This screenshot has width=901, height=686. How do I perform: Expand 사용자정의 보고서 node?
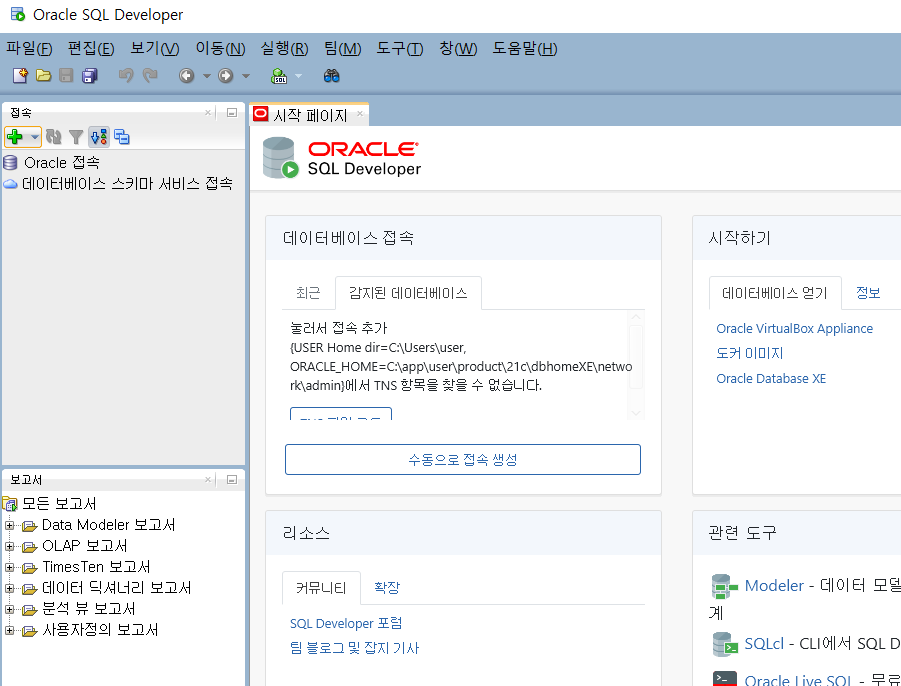click(x=10, y=630)
